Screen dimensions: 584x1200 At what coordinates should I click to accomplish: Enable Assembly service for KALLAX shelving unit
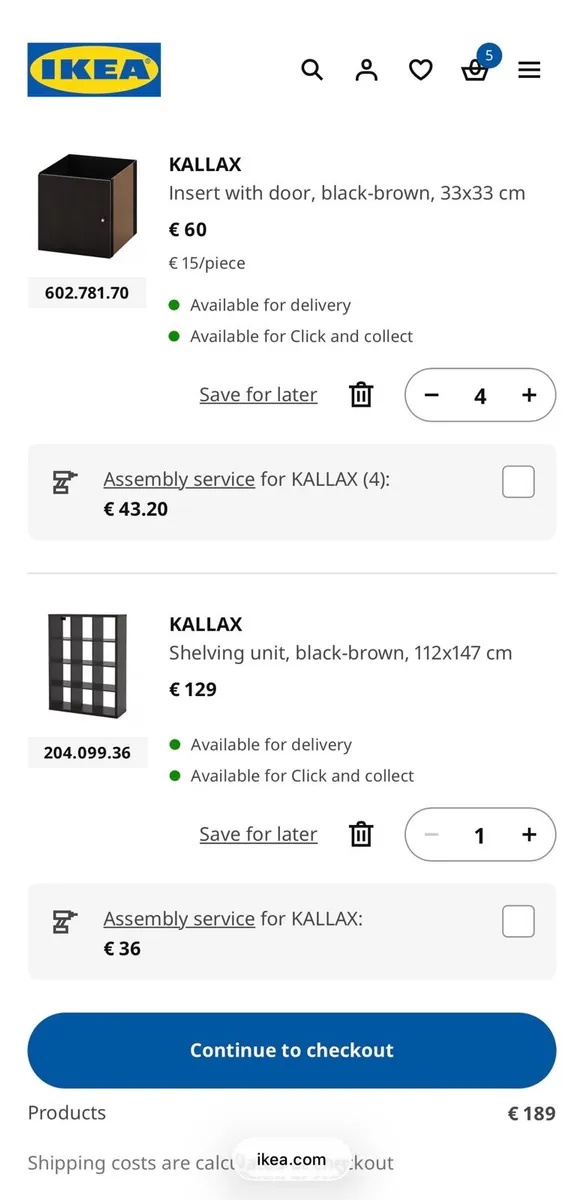click(518, 921)
